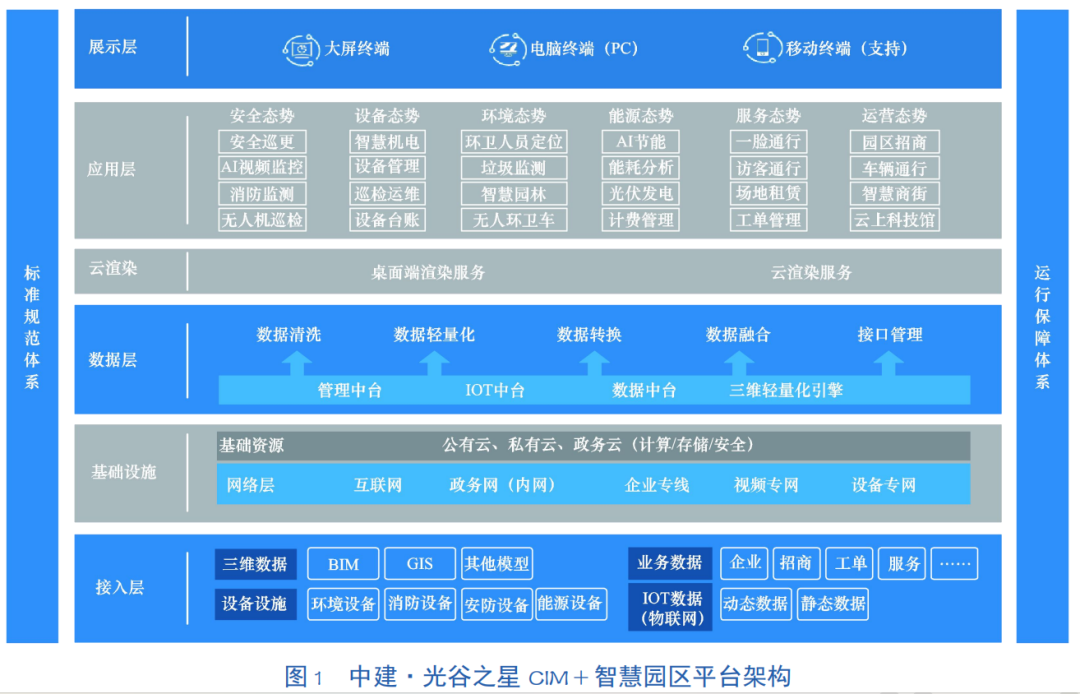Click the 设备态势 column heading
This screenshot has height=694, width=1080.
387,115
